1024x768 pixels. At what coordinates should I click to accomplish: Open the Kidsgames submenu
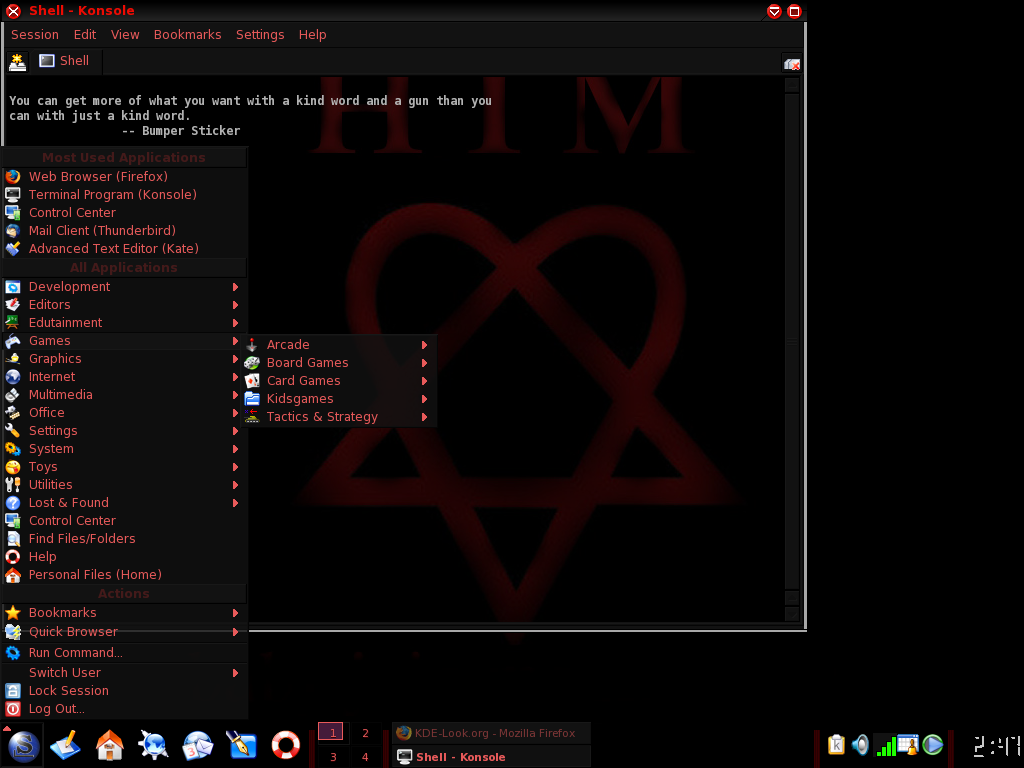(x=339, y=398)
